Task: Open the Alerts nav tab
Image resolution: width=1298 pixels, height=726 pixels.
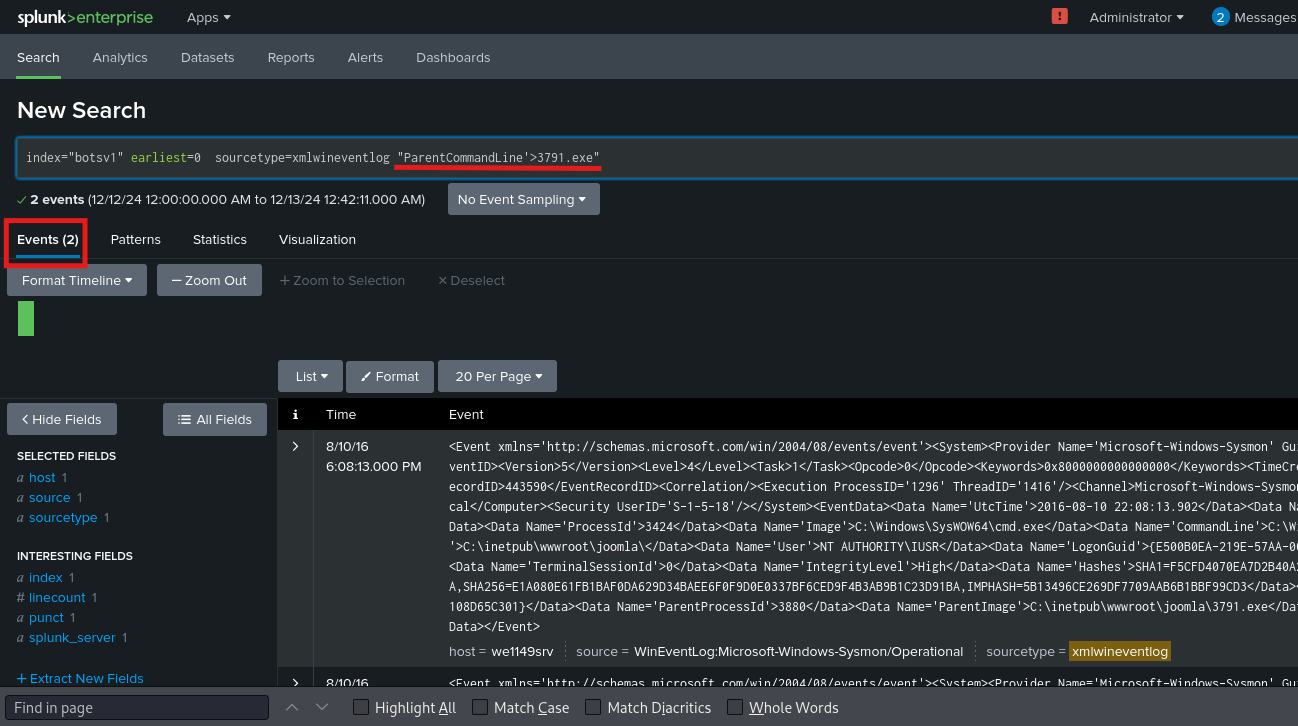Action: click(x=365, y=57)
